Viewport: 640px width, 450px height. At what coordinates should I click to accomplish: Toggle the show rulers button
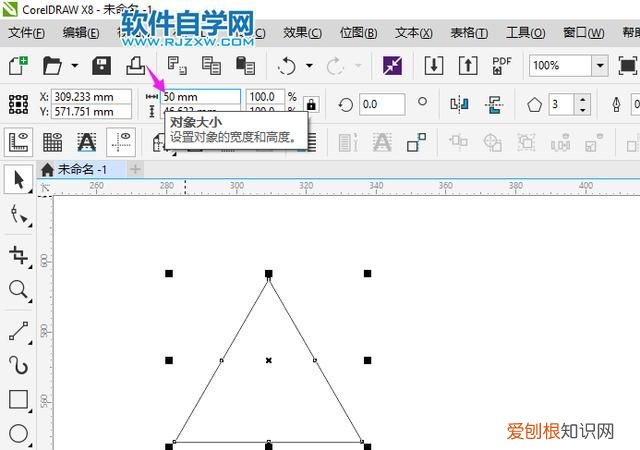pos(18,142)
